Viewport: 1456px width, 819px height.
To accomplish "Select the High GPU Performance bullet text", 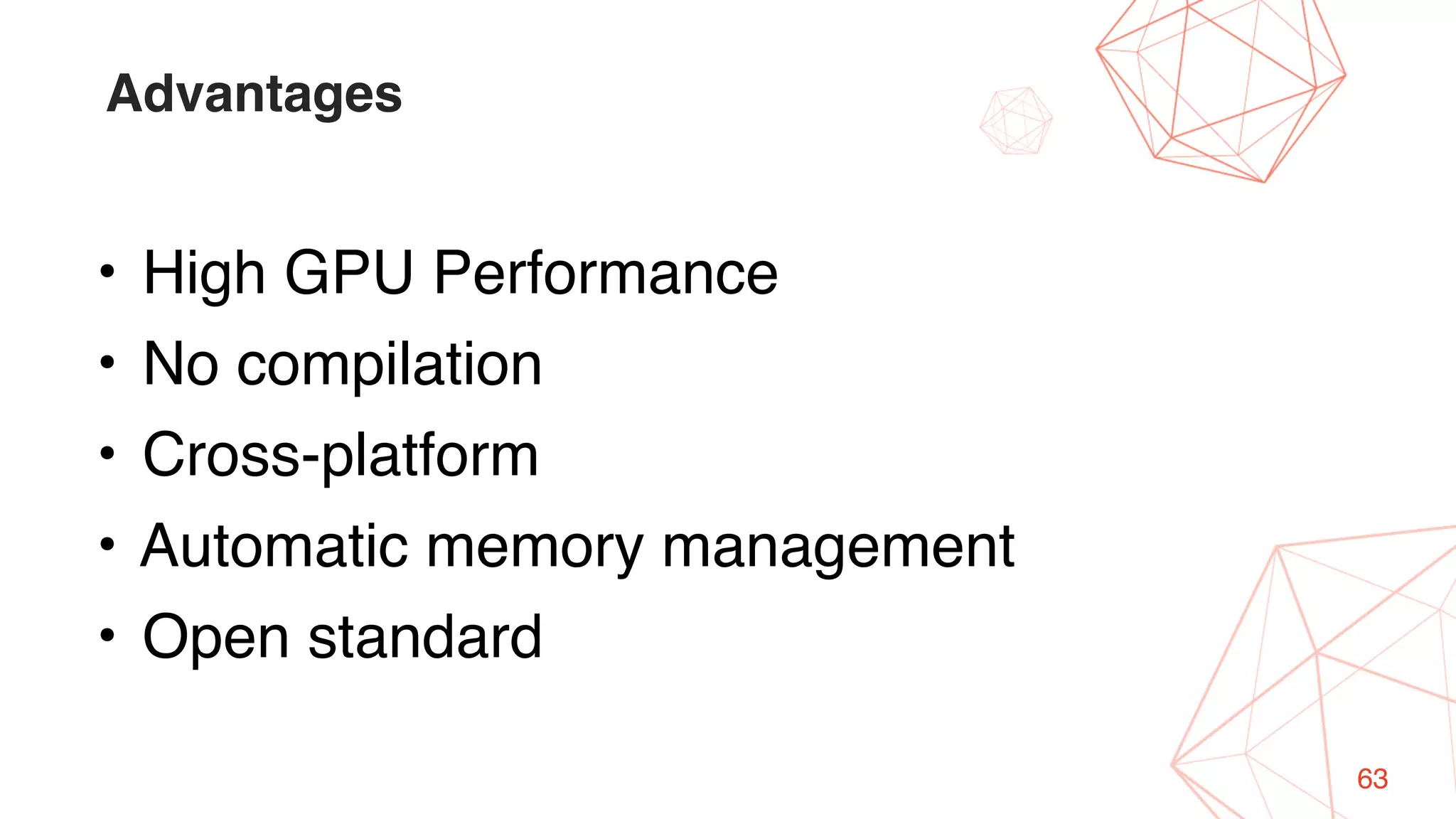I will (x=460, y=273).
